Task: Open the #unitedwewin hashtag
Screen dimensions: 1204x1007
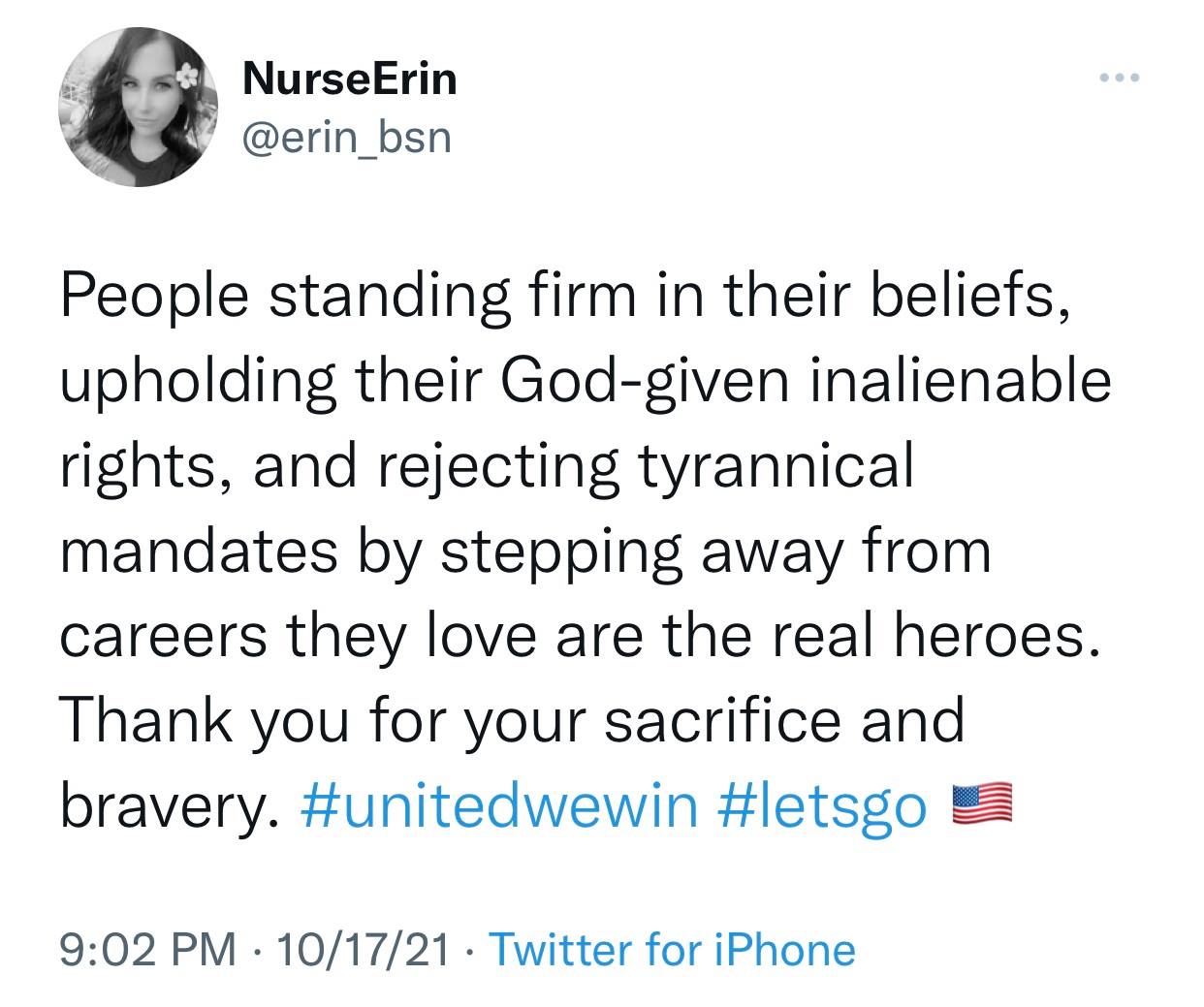Action: 500,805
